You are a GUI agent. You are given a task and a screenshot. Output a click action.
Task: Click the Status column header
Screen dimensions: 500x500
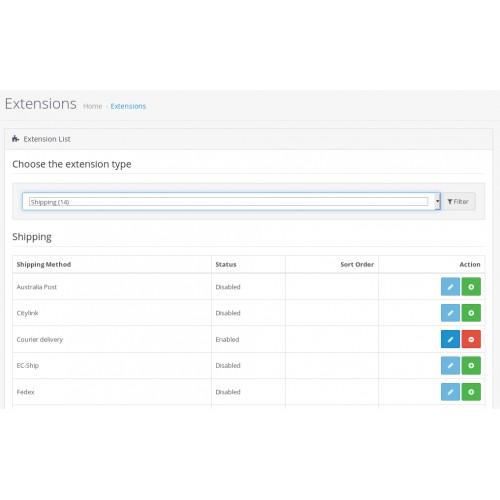226,265
